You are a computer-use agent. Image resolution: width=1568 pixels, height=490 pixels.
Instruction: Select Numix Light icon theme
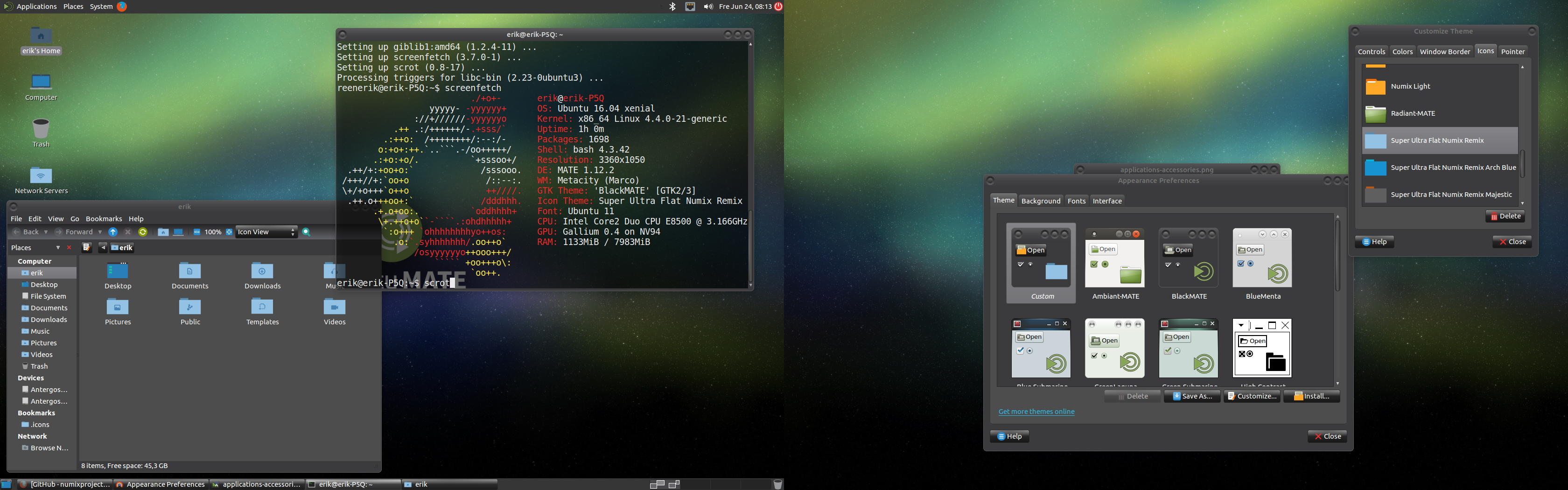point(1440,86)
